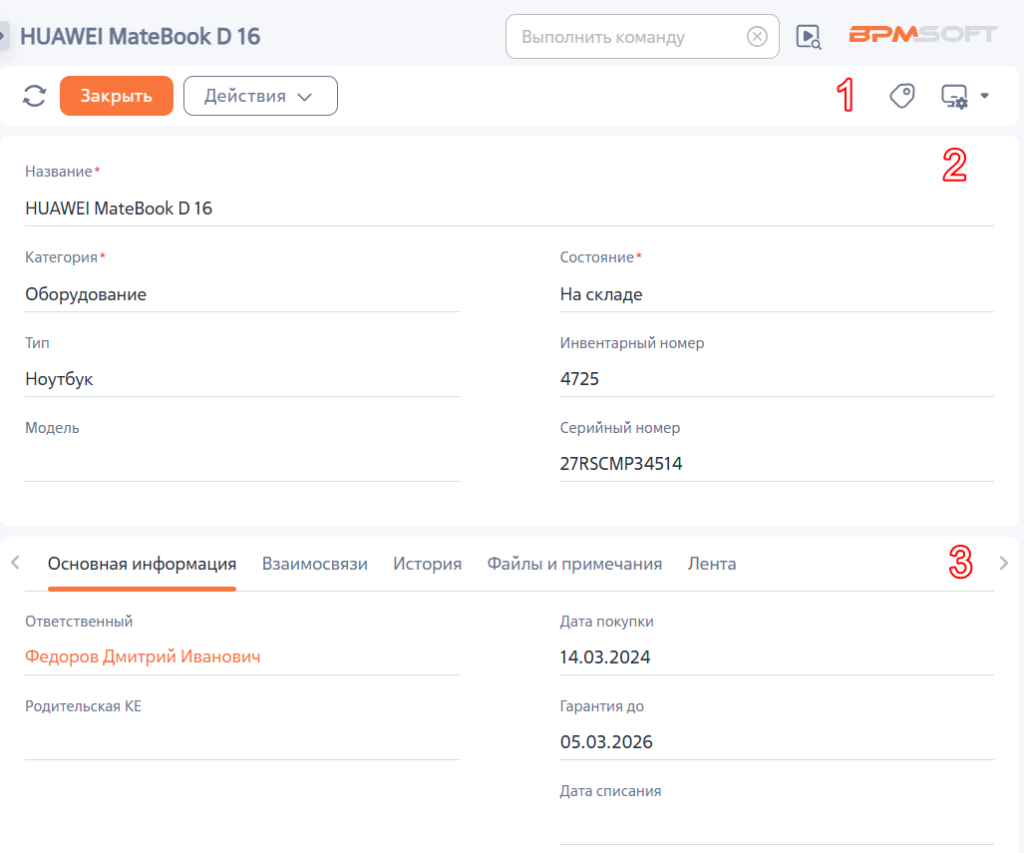The width and height of the screenshot is (1024, 853).
Task: Open the Категория field Оборудование
Action: 242,294
